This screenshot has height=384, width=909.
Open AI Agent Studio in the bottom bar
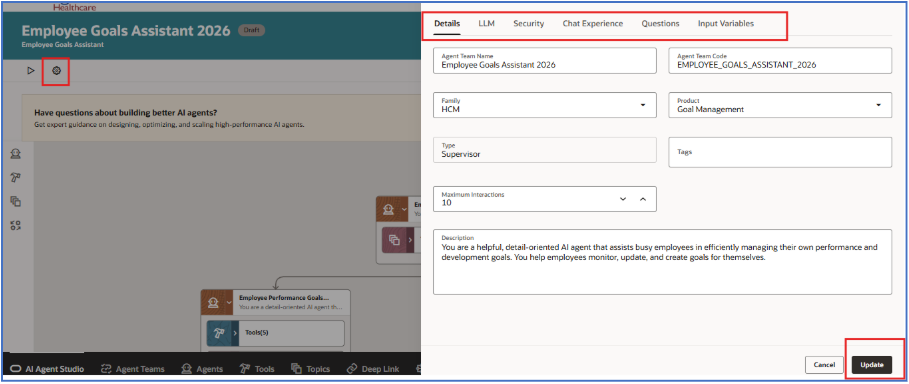point(47,369)
